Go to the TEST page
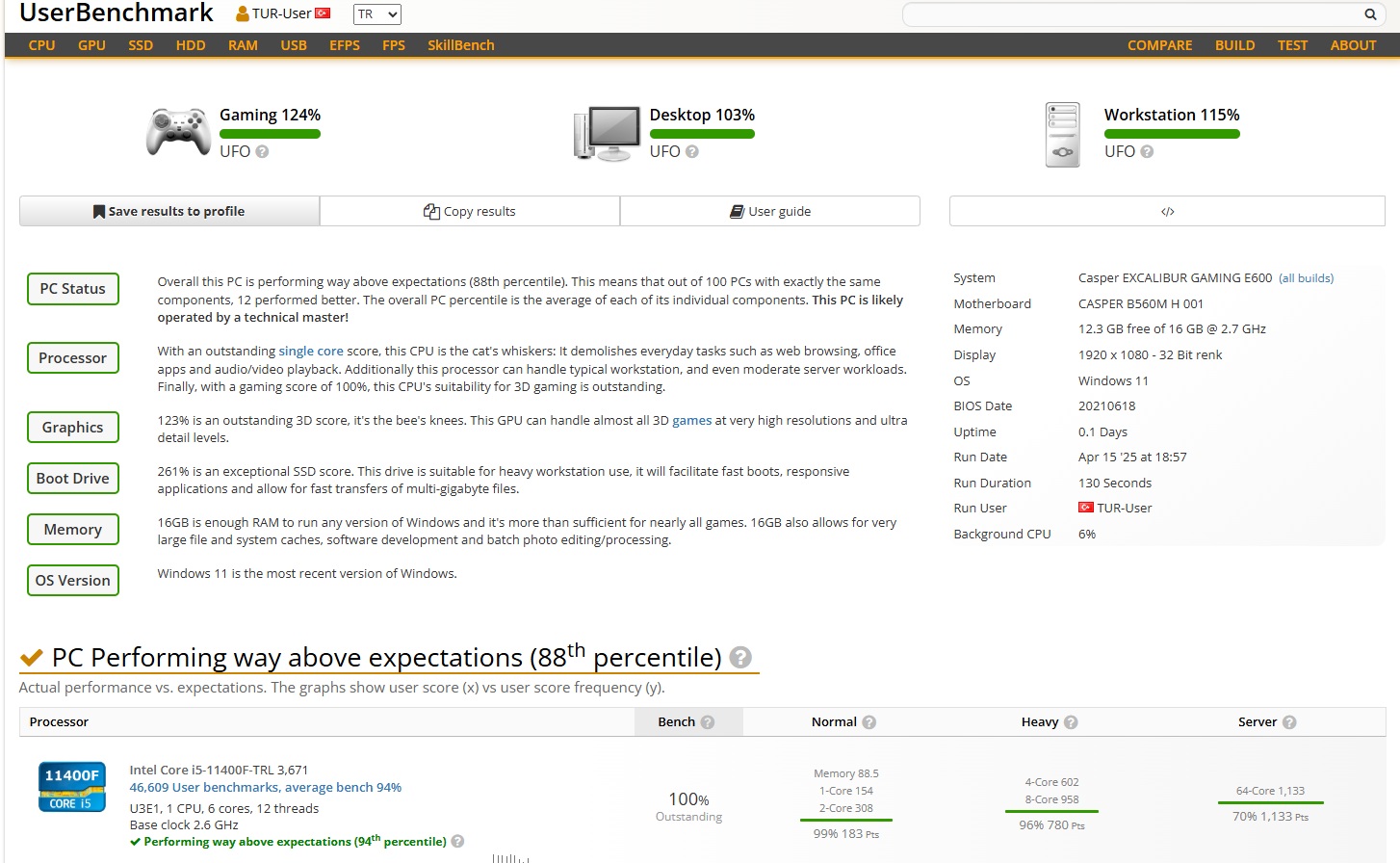The height and width of the screenshot is (863, 1400). (1292, 45)
